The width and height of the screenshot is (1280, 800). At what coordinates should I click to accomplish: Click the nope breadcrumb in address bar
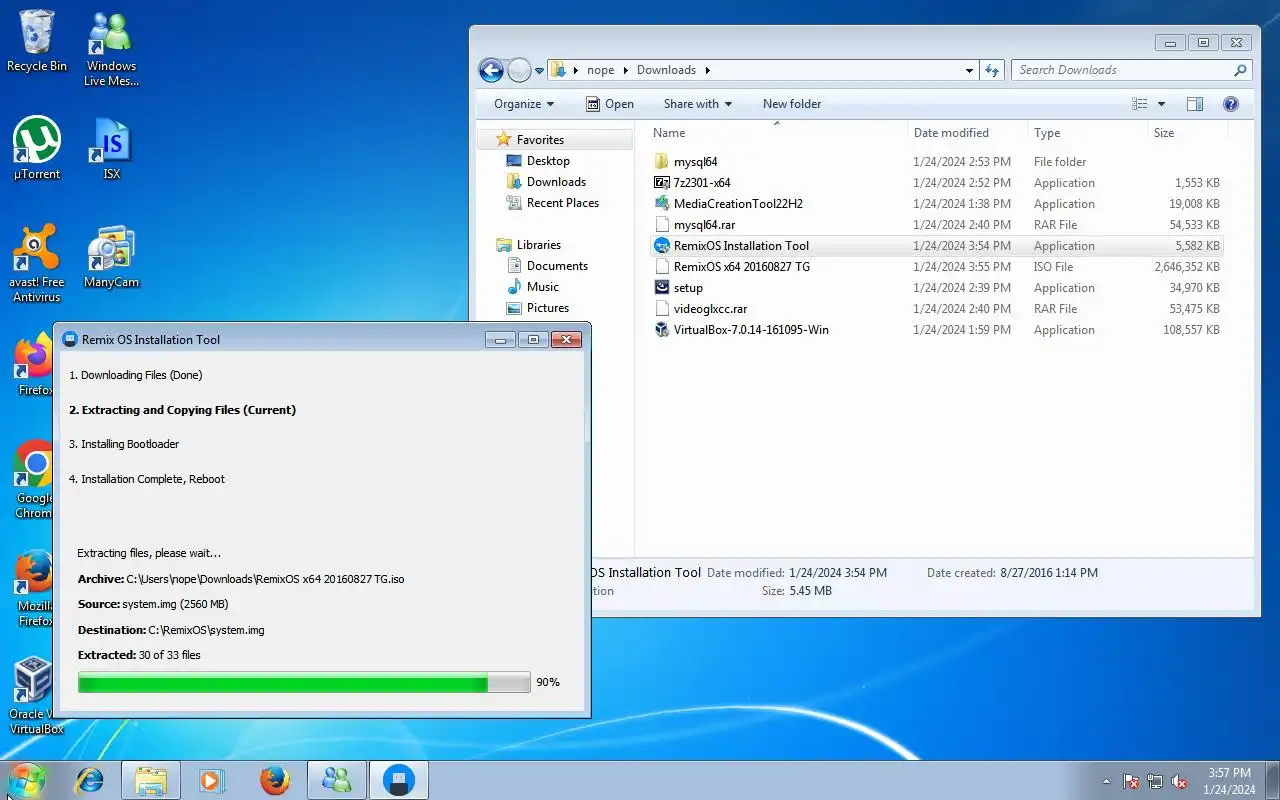pyautogui.click(x=600, y=70)
